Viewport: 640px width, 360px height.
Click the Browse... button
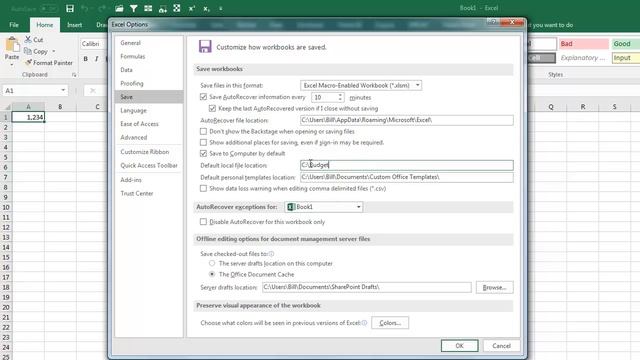(x=494, y=287)
